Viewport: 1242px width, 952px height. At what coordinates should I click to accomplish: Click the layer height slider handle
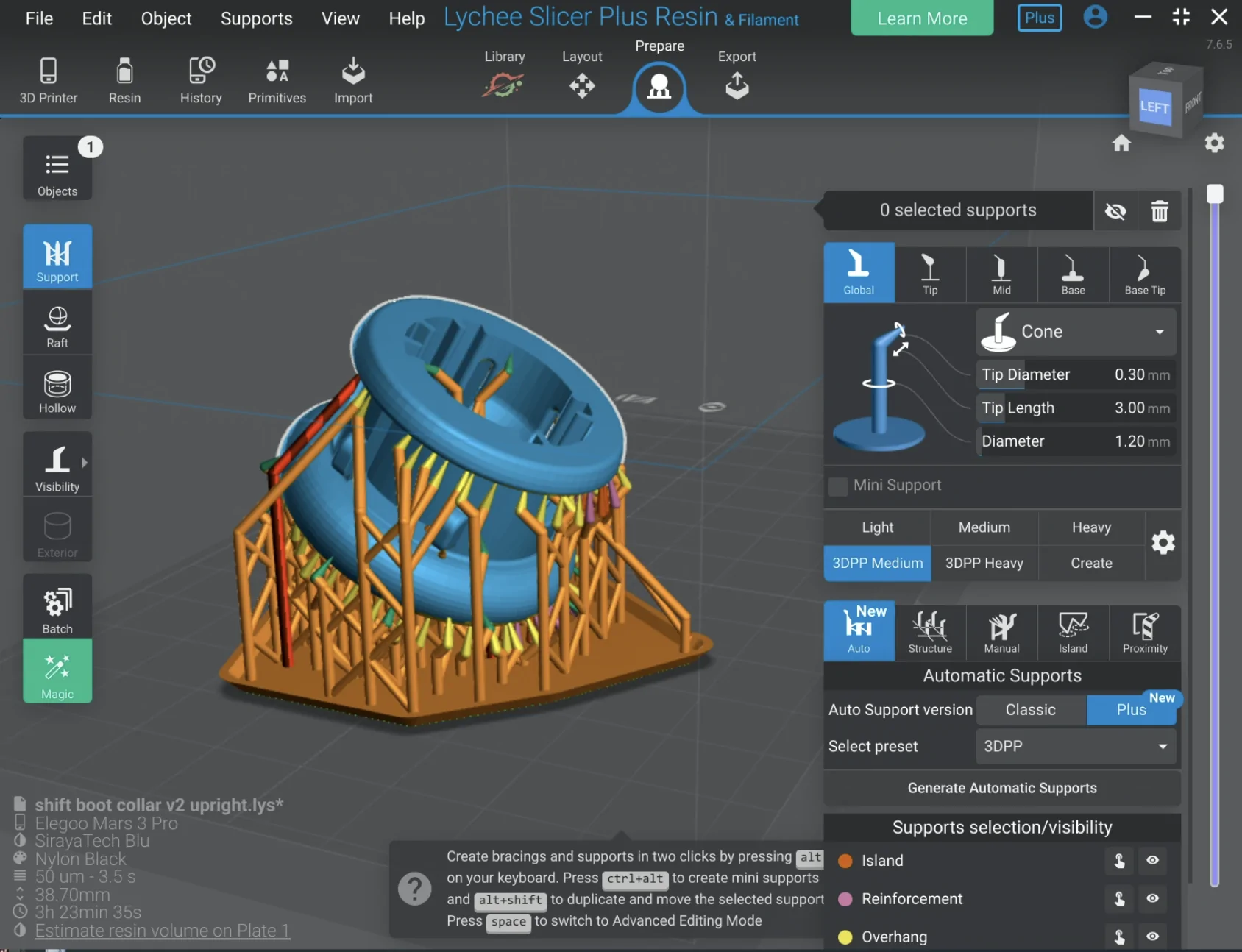1215,194
